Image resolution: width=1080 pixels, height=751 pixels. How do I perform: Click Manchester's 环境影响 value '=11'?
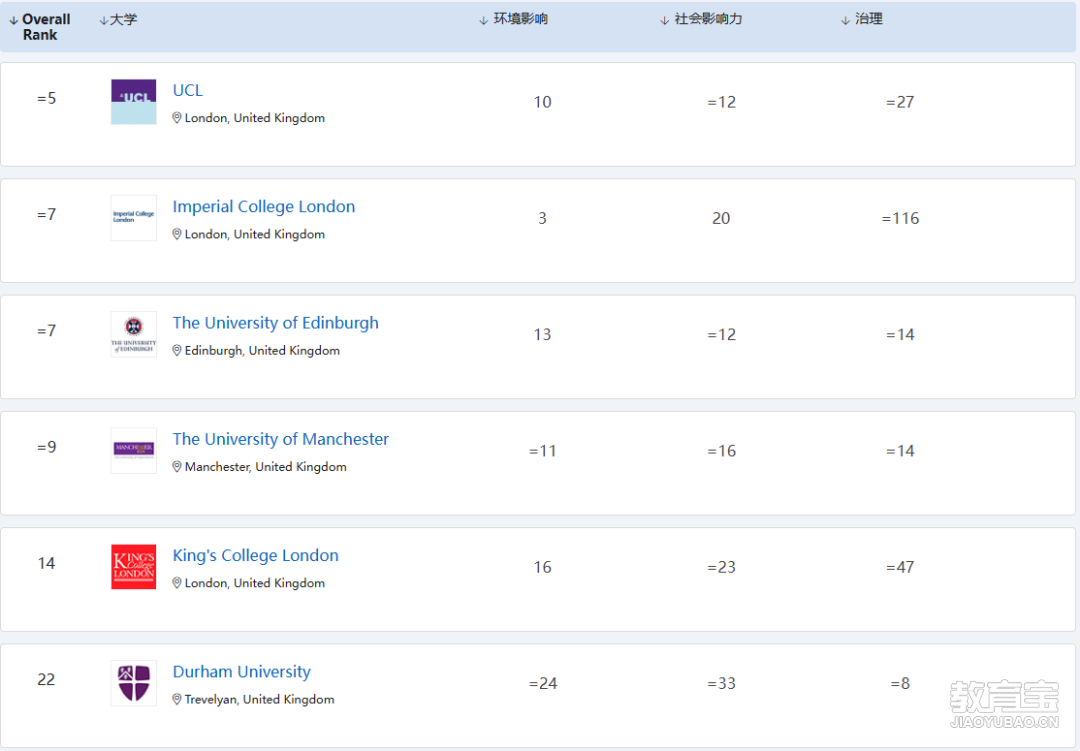(543, 451)
